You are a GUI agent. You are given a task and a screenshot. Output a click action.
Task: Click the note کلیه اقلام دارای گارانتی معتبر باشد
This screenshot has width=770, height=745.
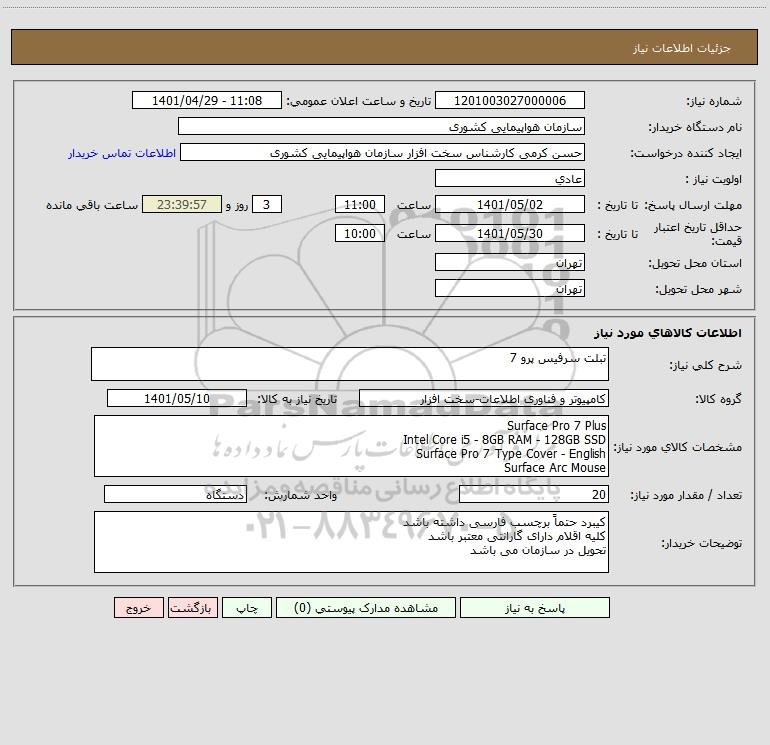517,536
